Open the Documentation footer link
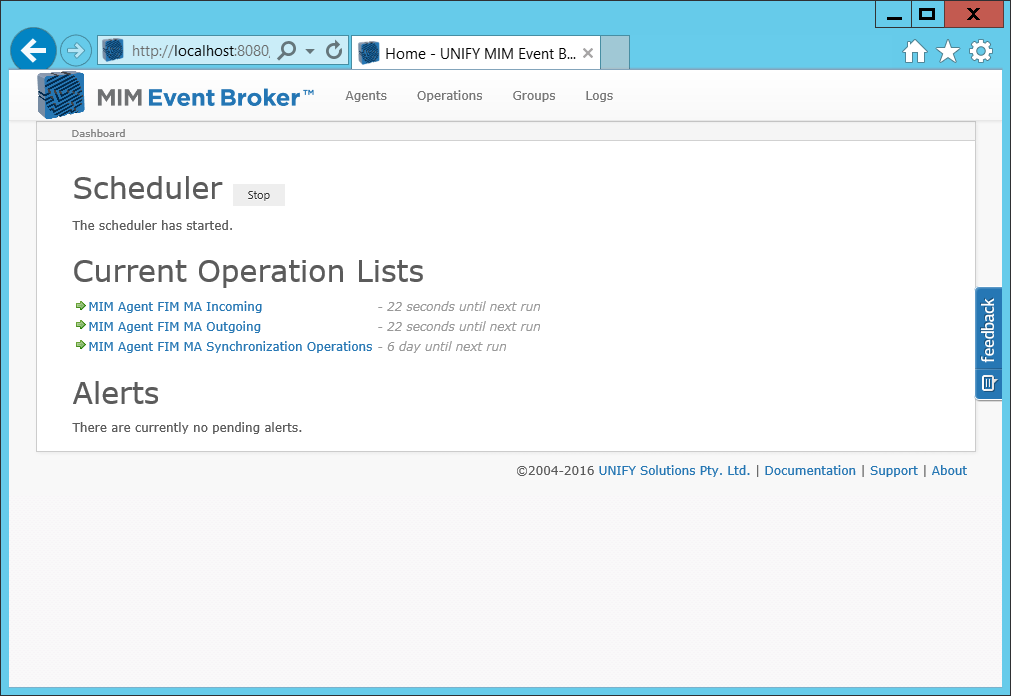Screen dimensions: 1011x696 point(810,470)
